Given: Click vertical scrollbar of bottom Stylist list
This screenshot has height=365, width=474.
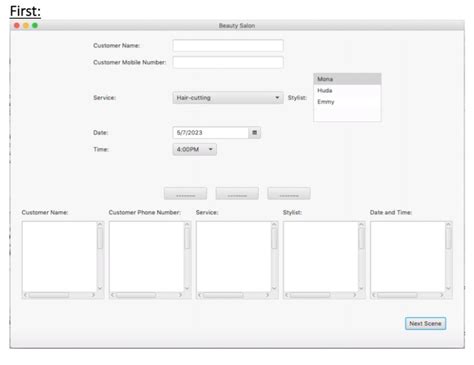Looking at the screenshot, I should 362,256.
